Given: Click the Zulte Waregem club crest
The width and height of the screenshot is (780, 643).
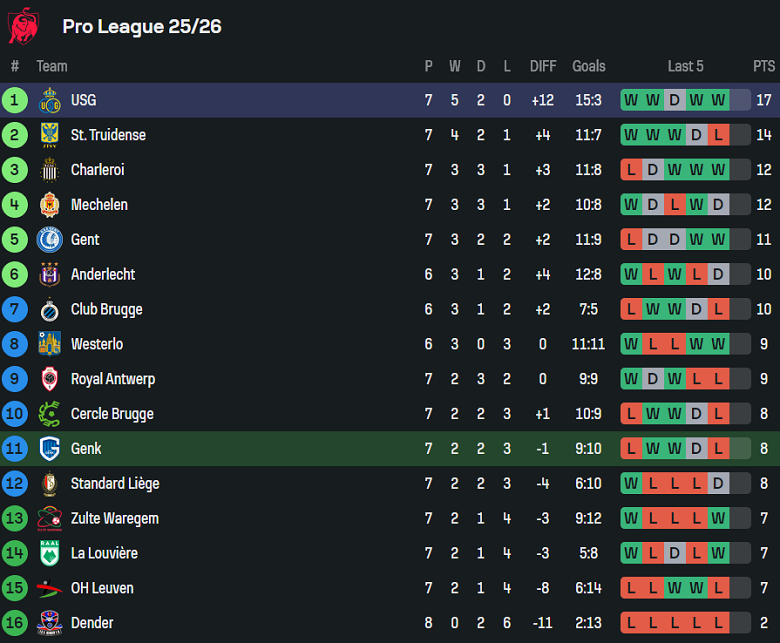Looking at the screenshot, I should coord(50,518).
